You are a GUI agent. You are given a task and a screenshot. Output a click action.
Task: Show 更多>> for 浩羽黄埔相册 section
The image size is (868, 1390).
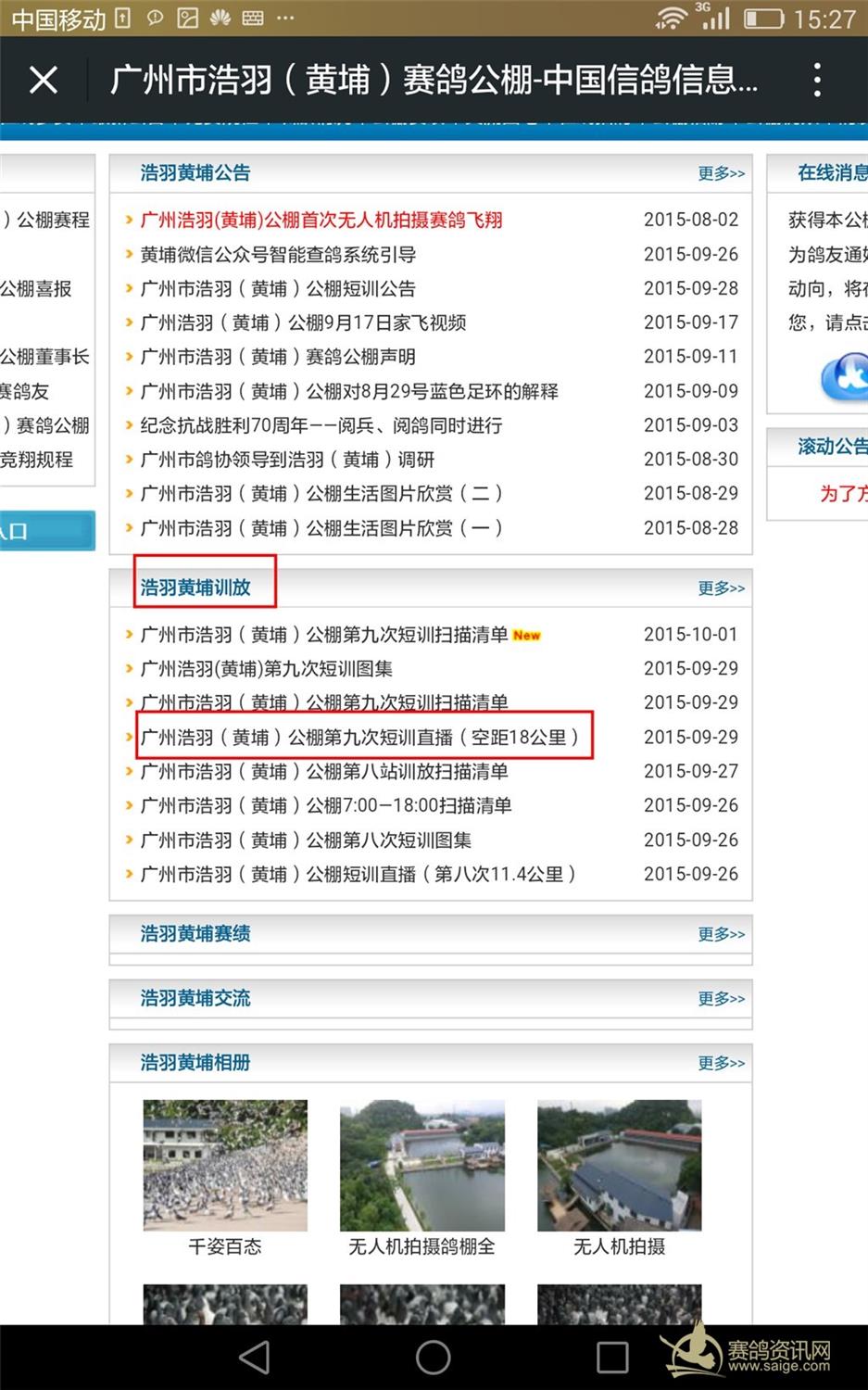[x=721, y=1064]
